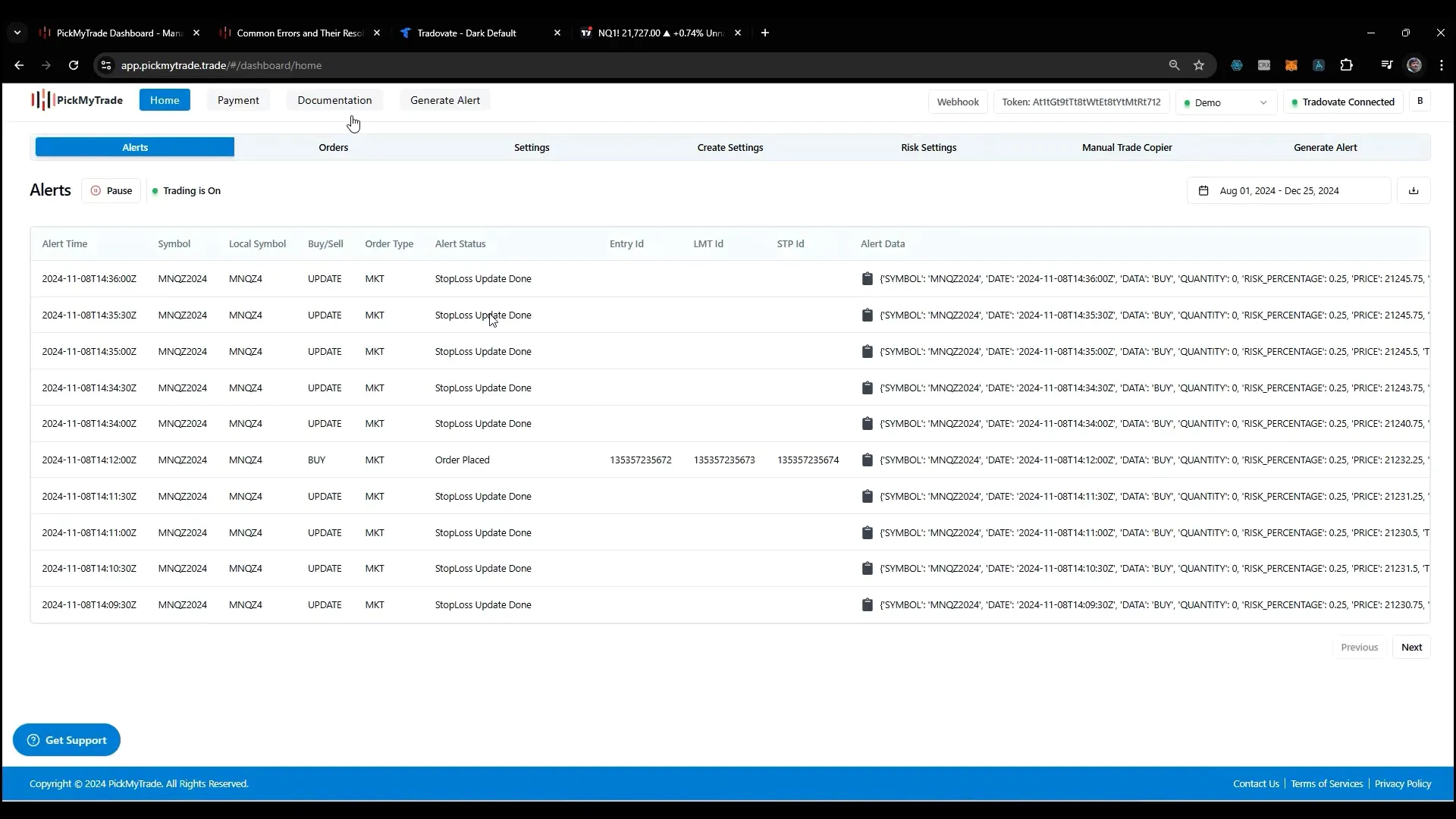
Task: Toggle Trading is On indicator
Action: point(186,190)
